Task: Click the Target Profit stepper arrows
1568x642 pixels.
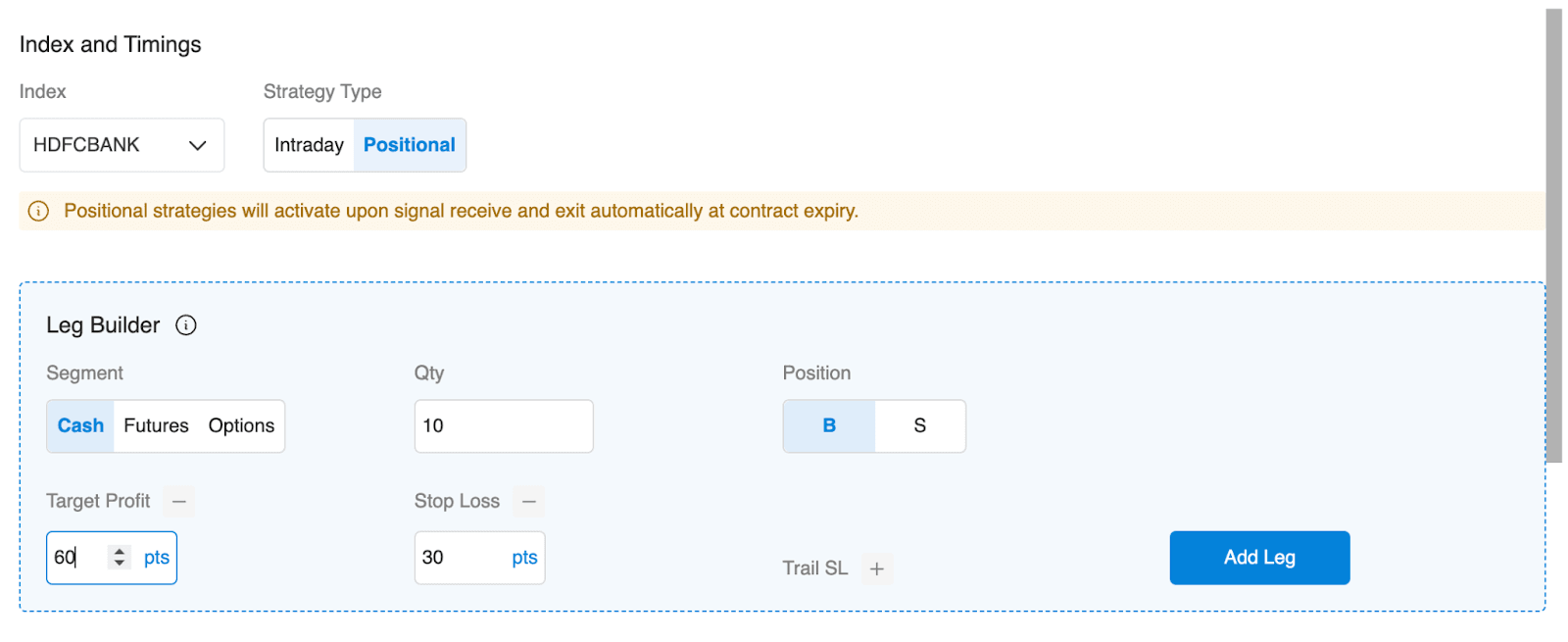Action: click(x=120, y=558)
